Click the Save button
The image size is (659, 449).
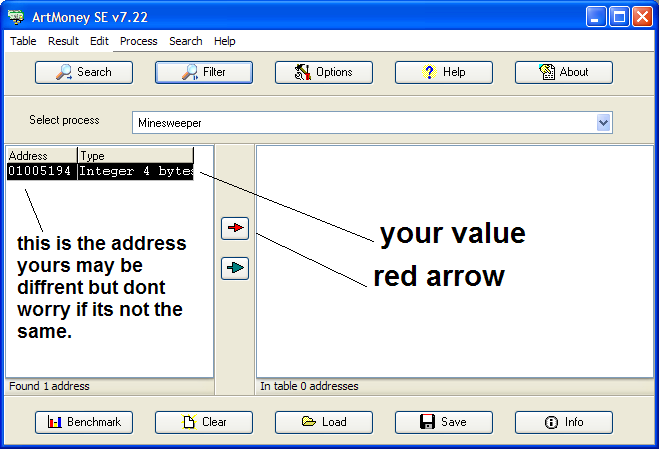pos(444,422)
